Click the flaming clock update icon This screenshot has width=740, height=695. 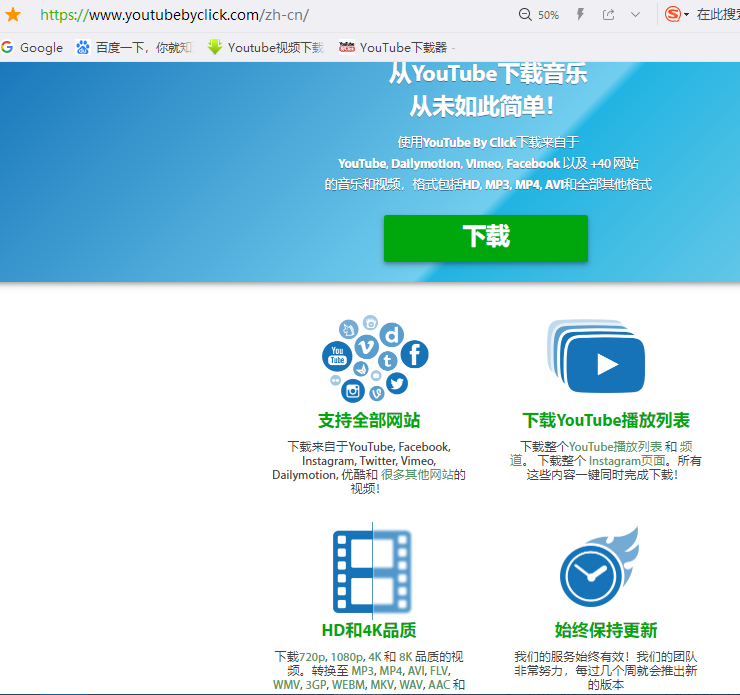tap(599, 567)
